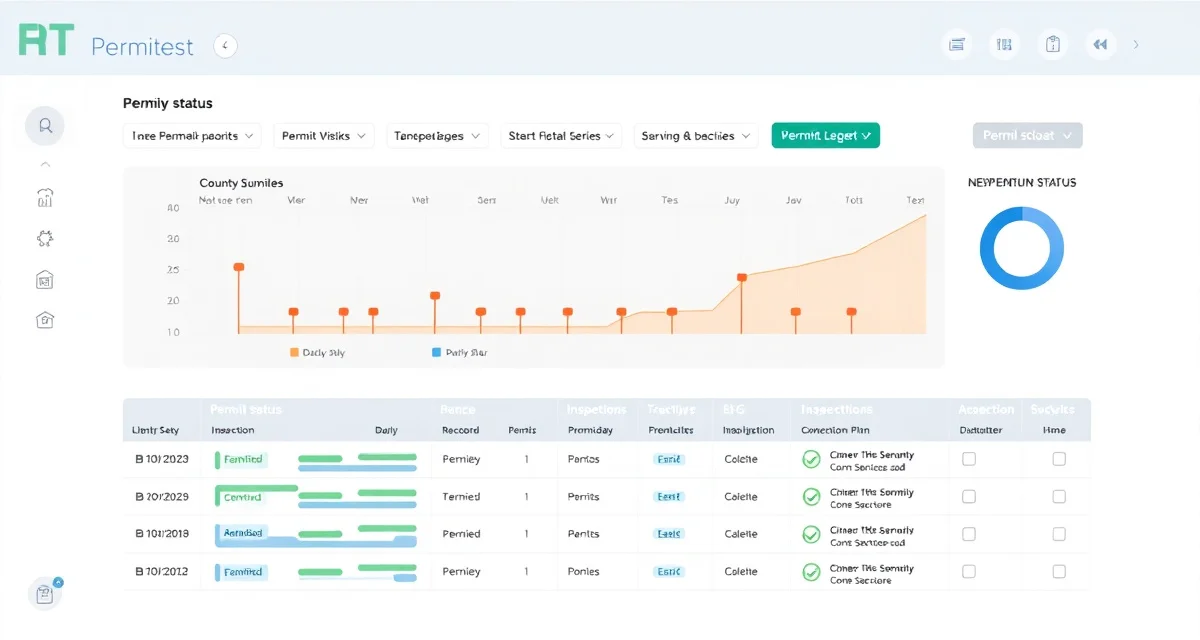Image resolution: width=1200 pixels, height=640 pixels.
Task: Check the Hme checkbox for B 20/2029 row
Action: pos(1059,497)
